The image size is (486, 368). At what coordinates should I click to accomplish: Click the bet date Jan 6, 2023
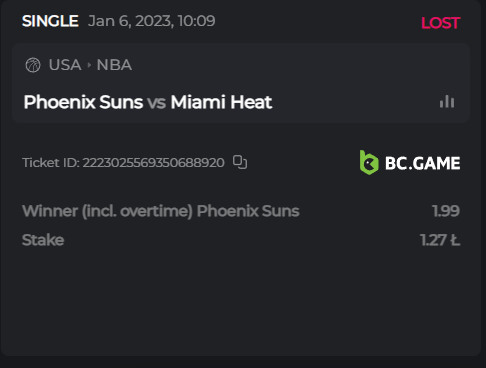(130, 21)
